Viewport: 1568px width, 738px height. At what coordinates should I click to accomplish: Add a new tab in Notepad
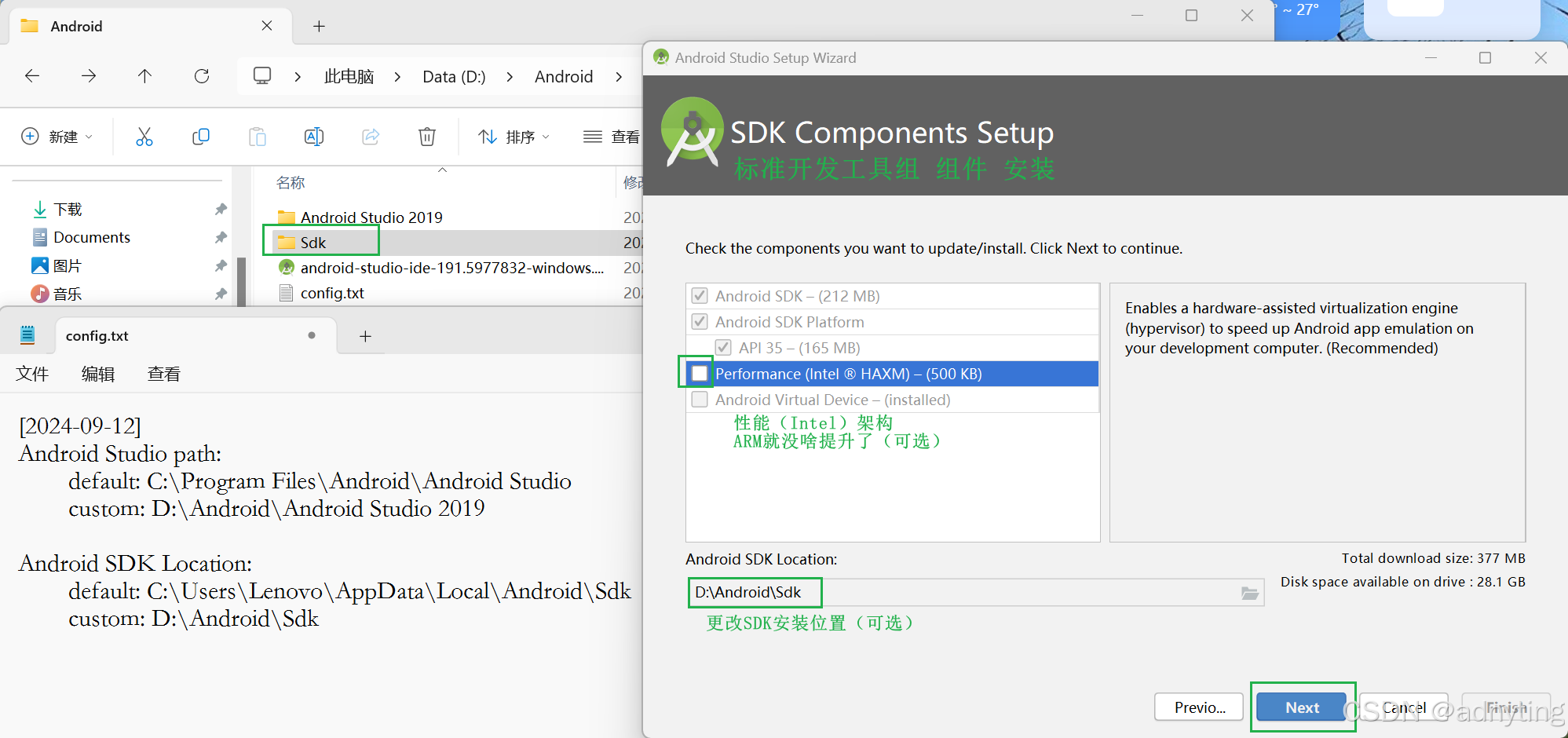pos(365,336)
